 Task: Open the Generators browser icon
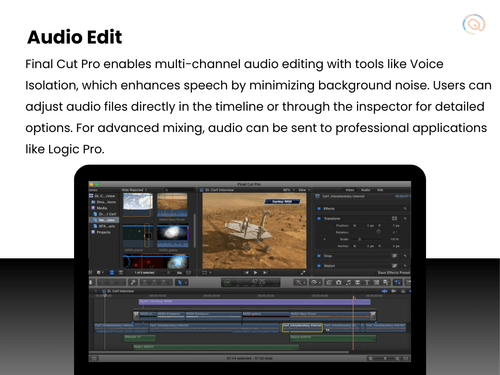(x=376, y=282)
